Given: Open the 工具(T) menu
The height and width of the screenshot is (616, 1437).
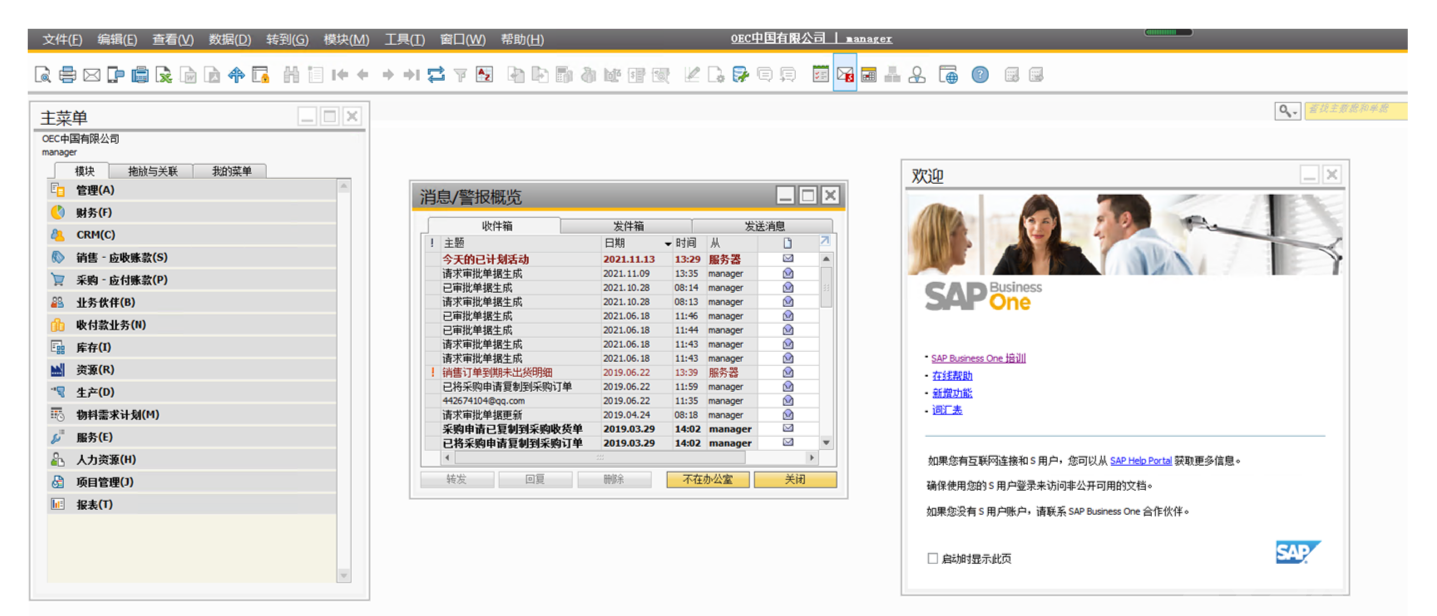Looking at the screenshot, I should (404, 40).
